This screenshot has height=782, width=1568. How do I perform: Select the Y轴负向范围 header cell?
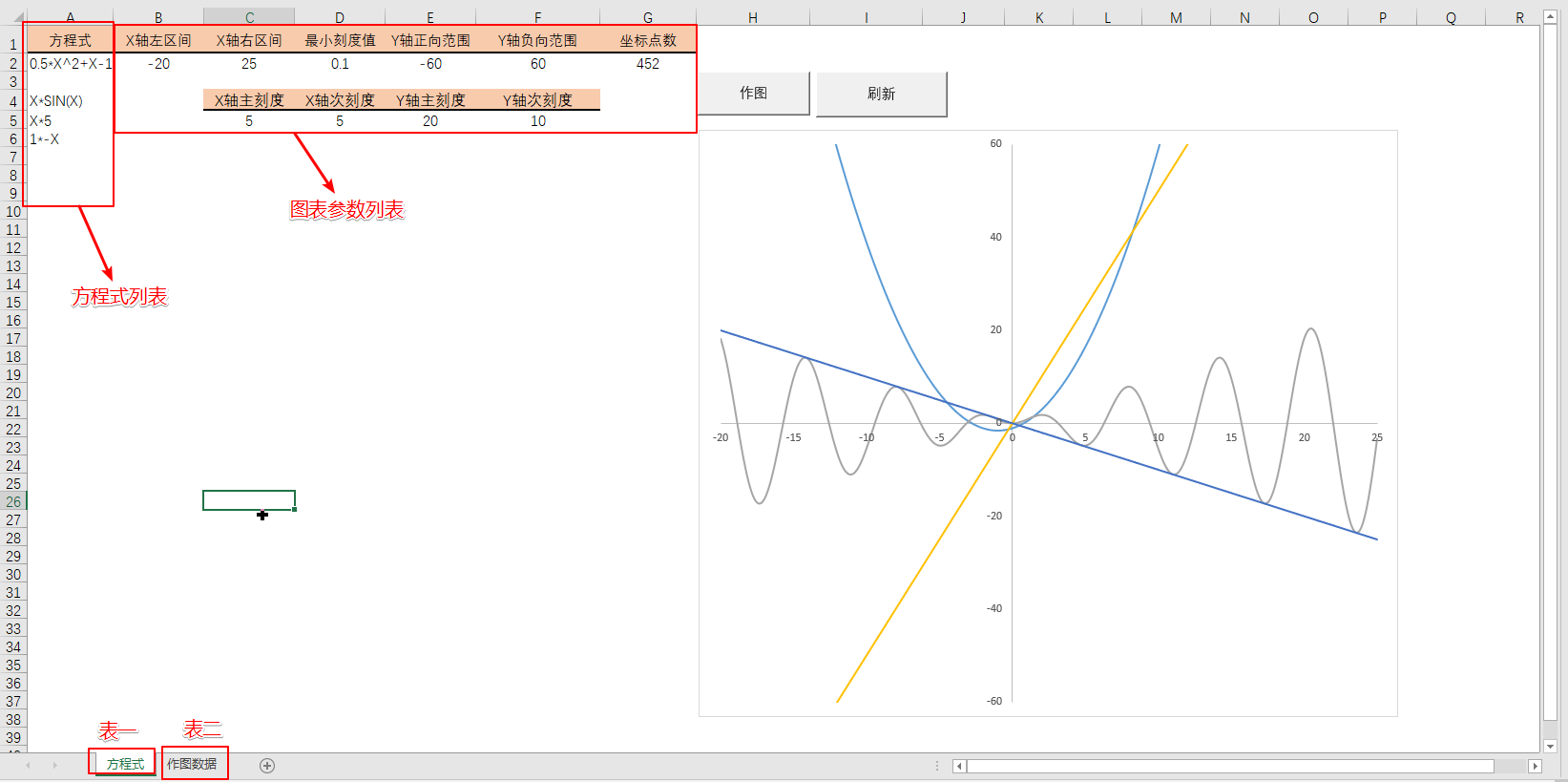click(538, 40)
